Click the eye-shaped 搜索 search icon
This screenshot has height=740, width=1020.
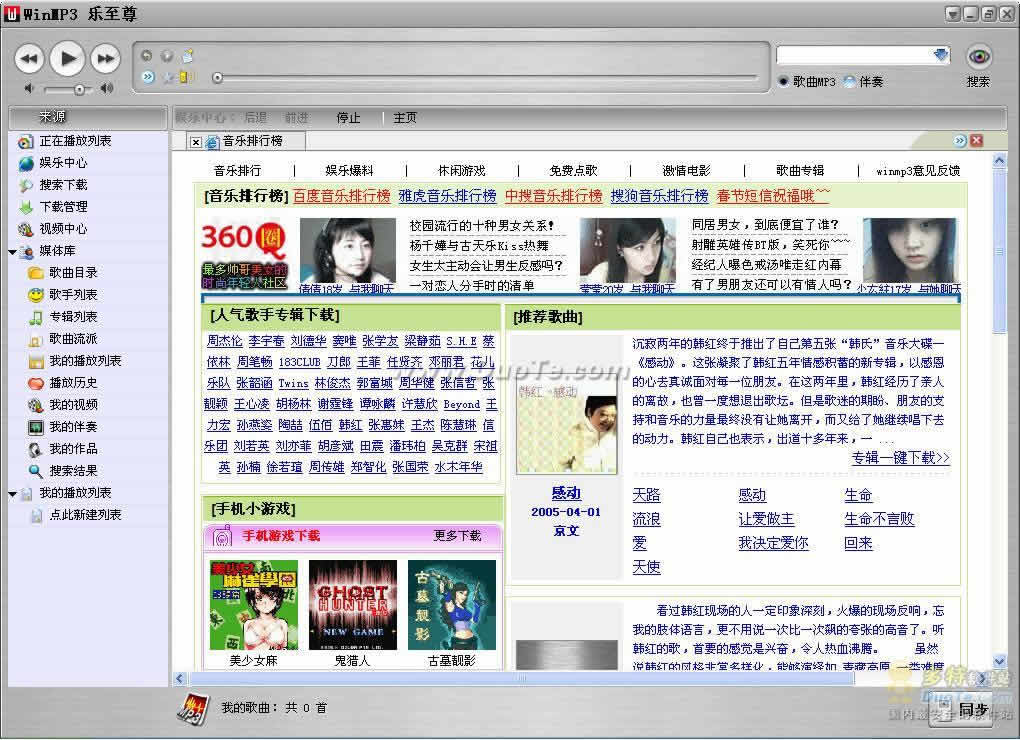(978, 57)
